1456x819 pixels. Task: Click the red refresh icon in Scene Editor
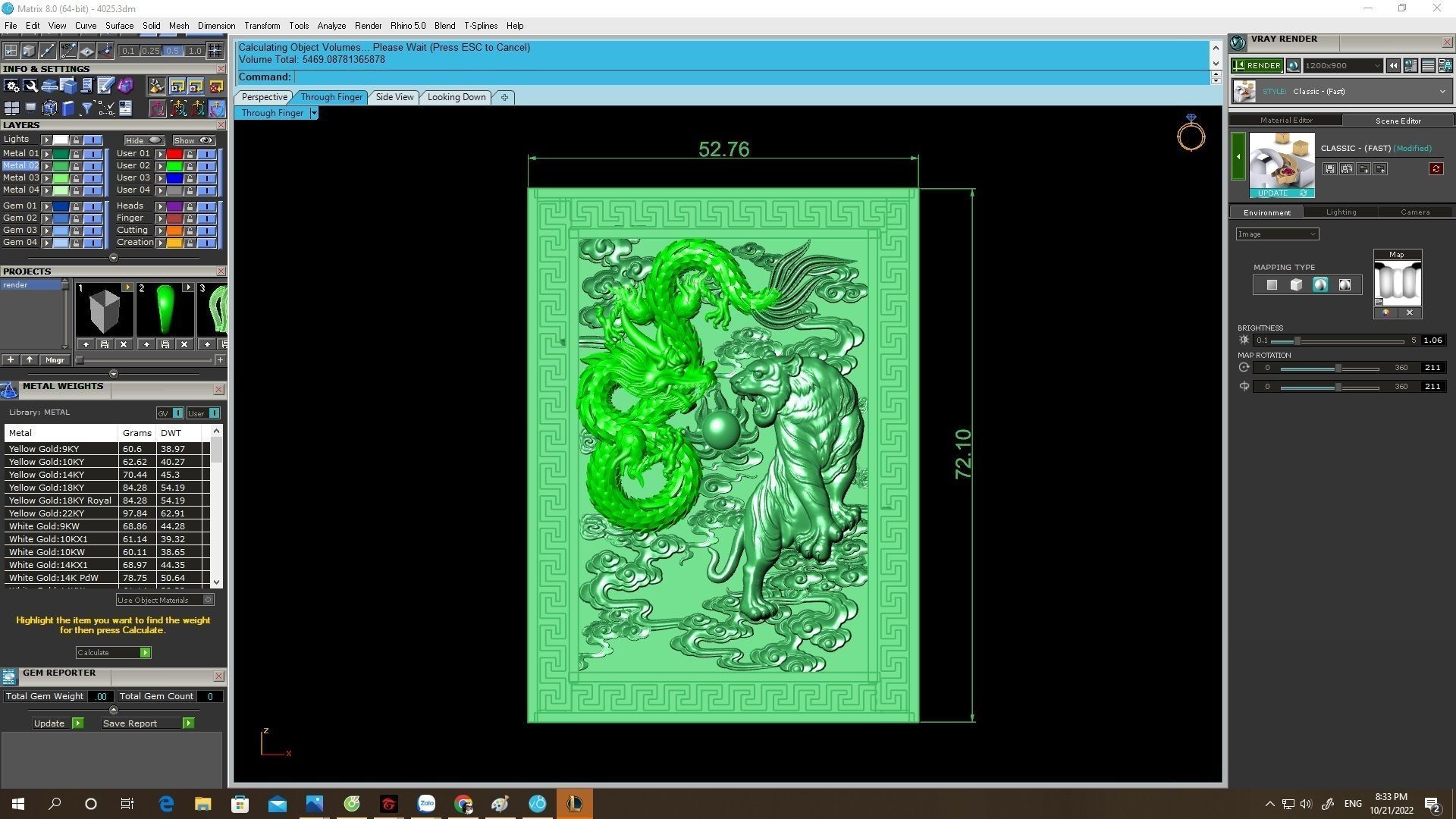[x=1436, y=169]
